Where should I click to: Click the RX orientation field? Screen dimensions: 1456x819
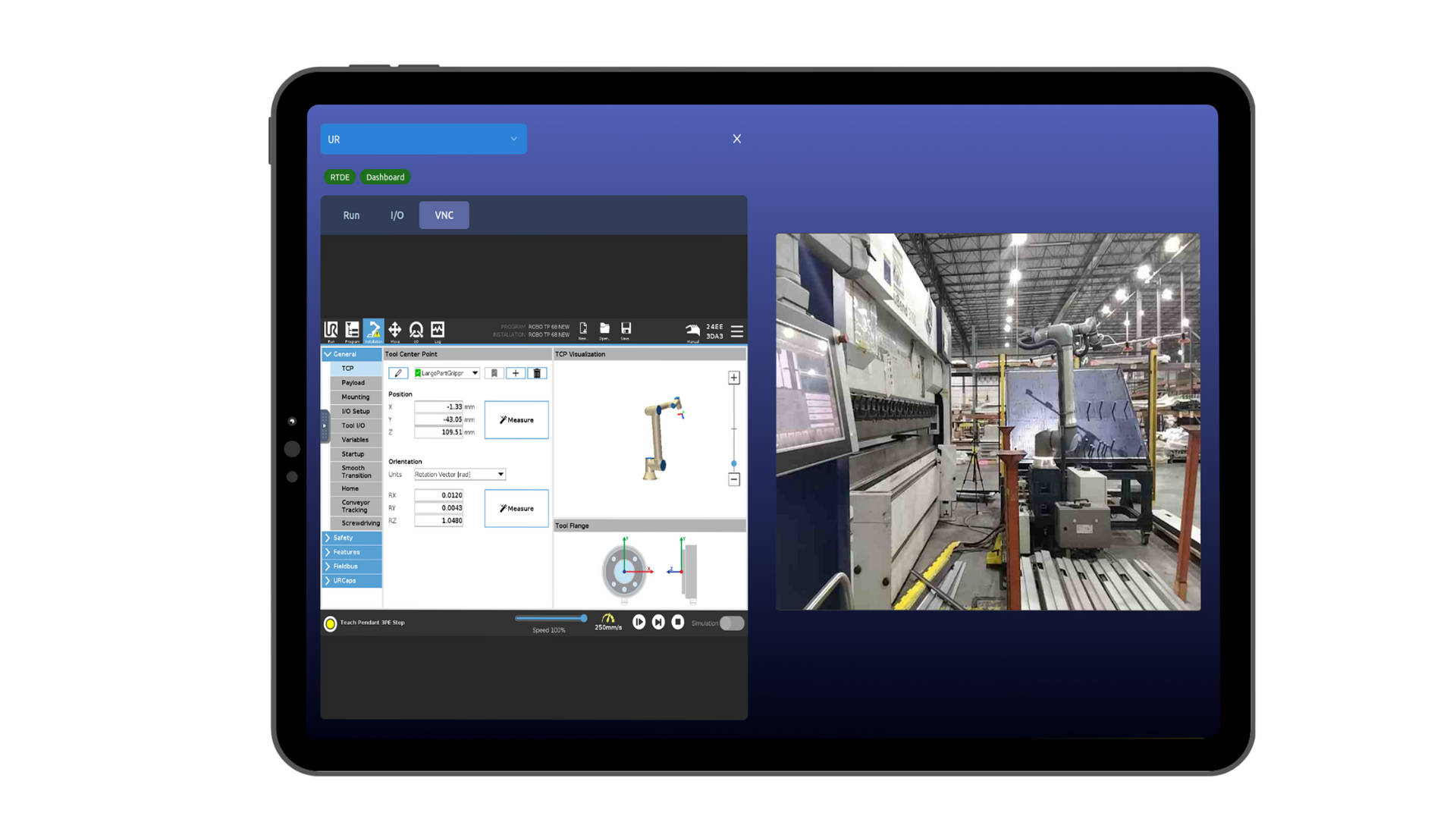pos(438,495)
